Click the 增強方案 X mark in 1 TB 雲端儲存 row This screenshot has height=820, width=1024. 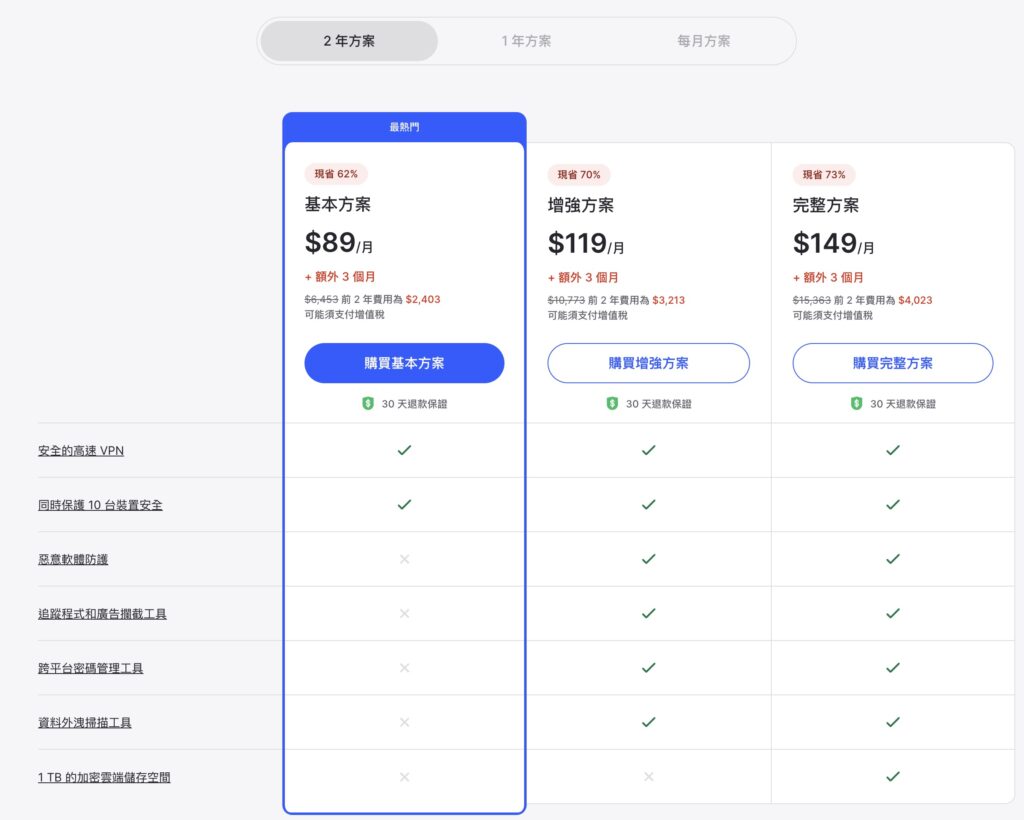point(648,776)
